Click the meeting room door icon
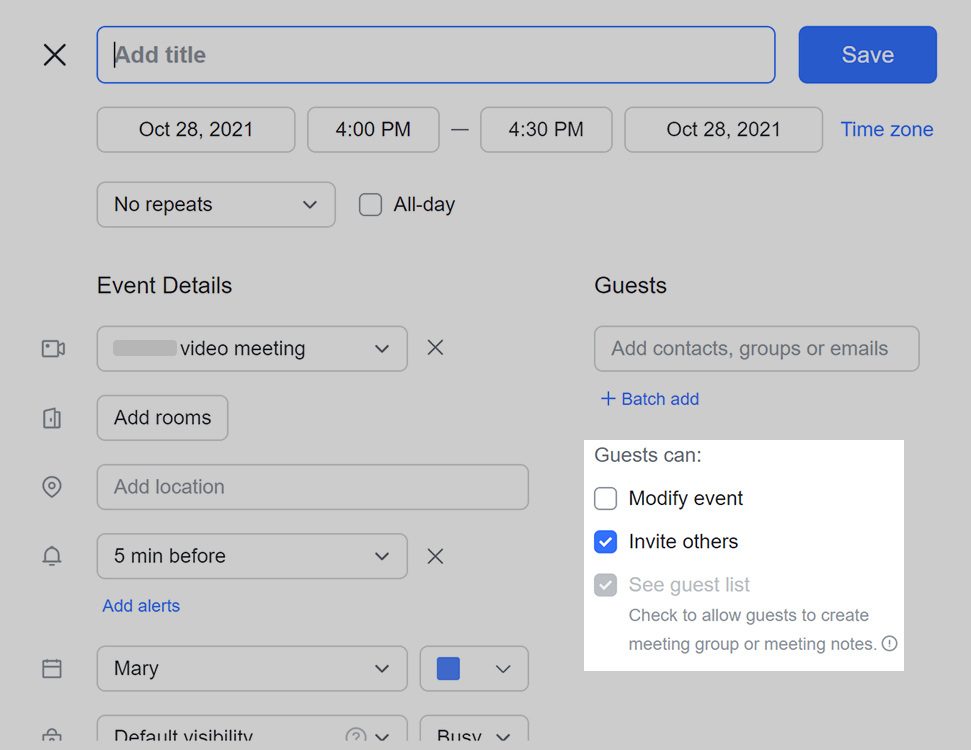 point(52,418)
